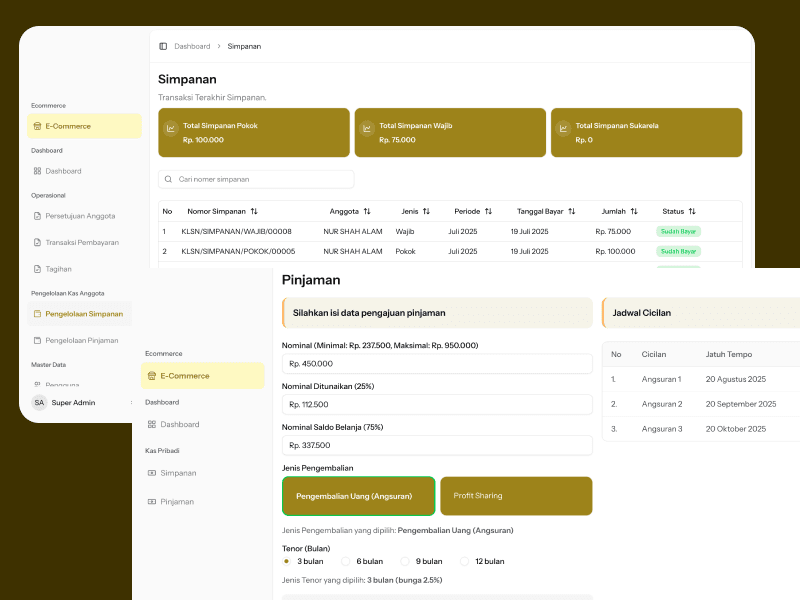Select the 6 bulan tenor option
The image size is (800, 600).
click(x=346, y=561)
